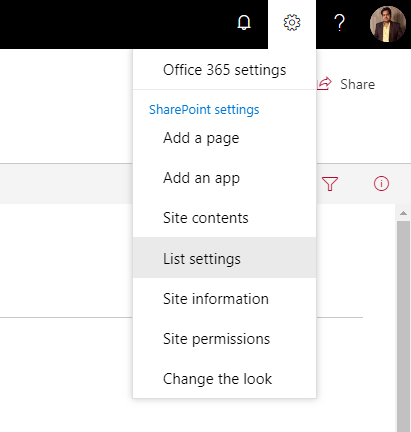Open the help question mark
411x432 pixels.
click(x=339, y=23)
